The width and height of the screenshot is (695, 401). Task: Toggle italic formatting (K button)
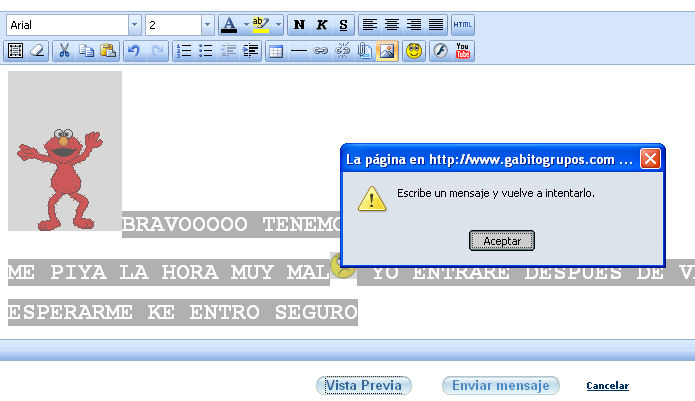pos(322,24)
